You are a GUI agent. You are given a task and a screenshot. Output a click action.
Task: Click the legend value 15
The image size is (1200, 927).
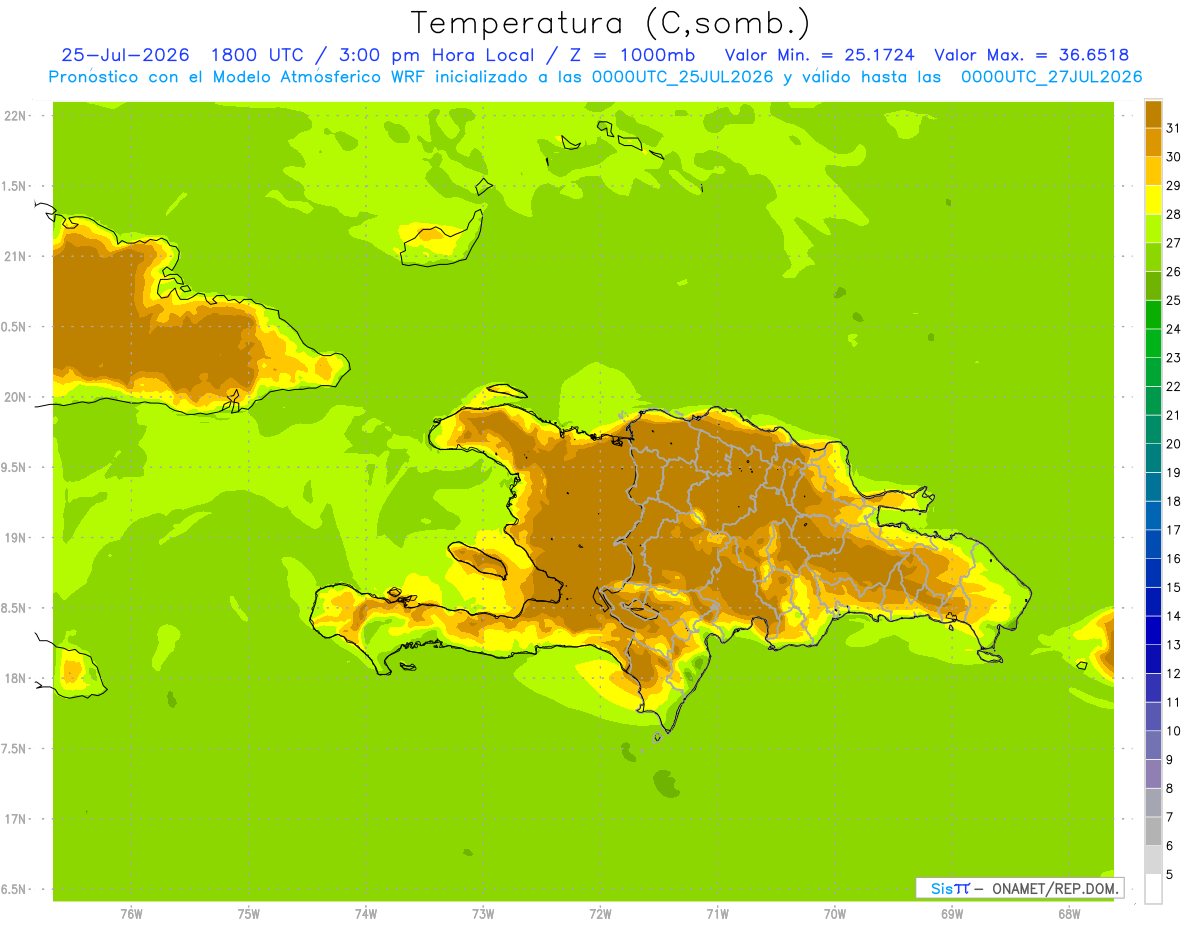[x=1174, y=587]
